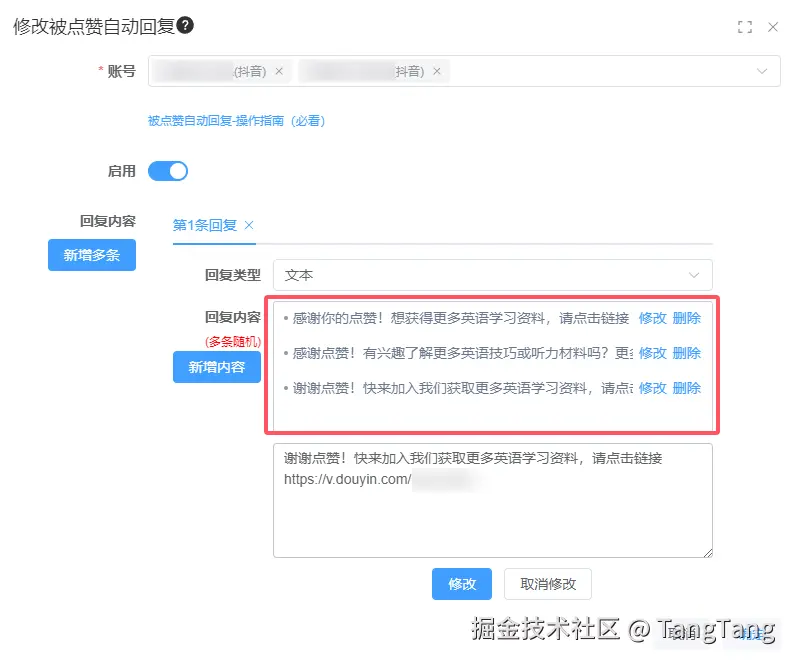Close the 修改被点赞自动回复 dialog
The width and height of the screenshot is (794, 664).
pyautogui.click(x=773, y=27)
